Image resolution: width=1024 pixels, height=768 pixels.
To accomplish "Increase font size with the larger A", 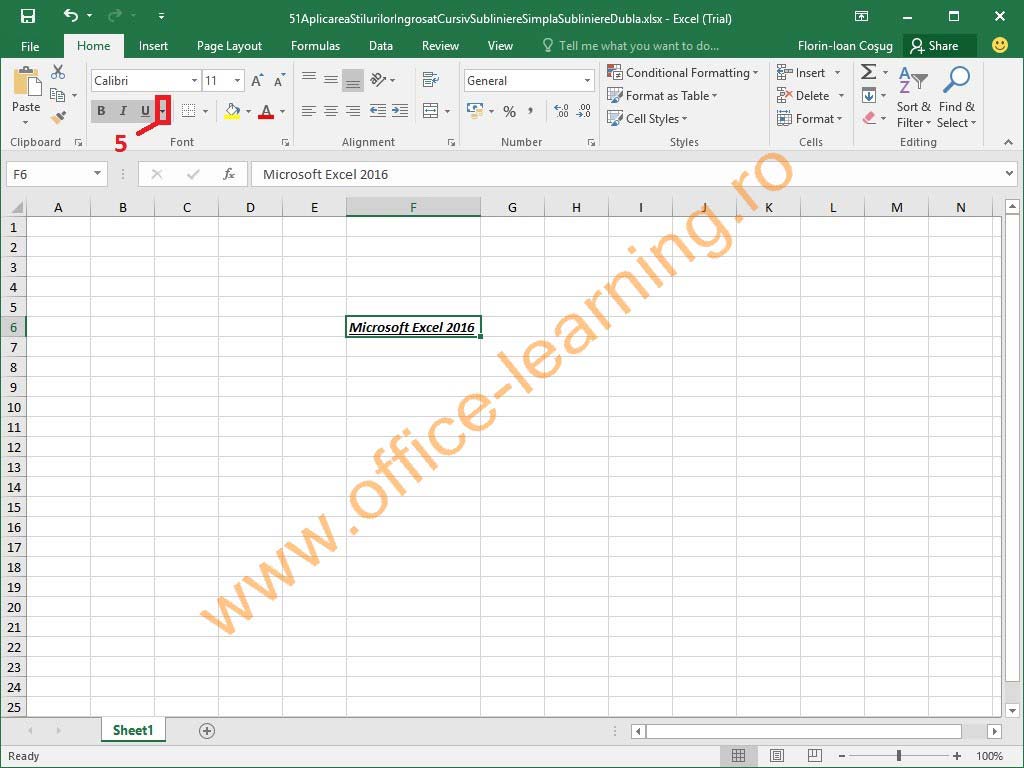I will pos(257,80).
